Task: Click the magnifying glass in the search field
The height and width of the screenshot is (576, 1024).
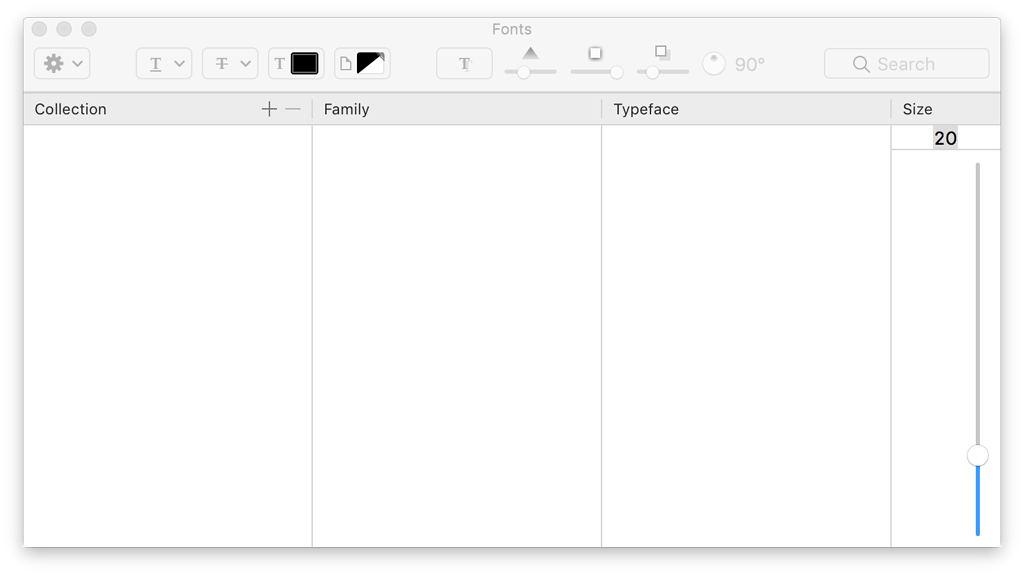Action: click(x=861, y=63)
